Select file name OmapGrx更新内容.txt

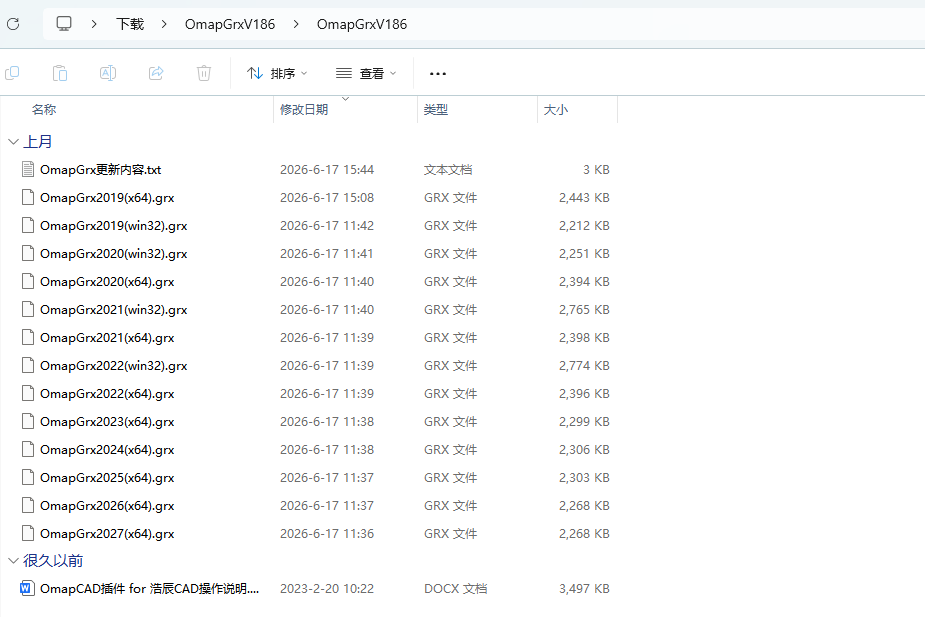pos(100,170)
